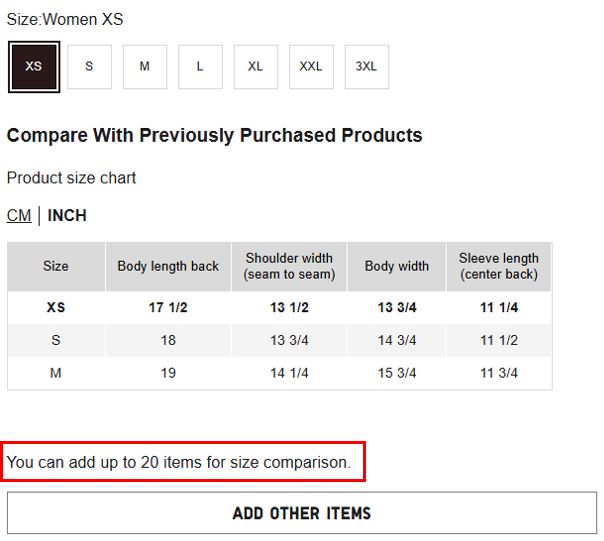Switch size chart units to INCH
This screenshot has width=604, height=541.
pyautogui.click(x=67, y=216)
